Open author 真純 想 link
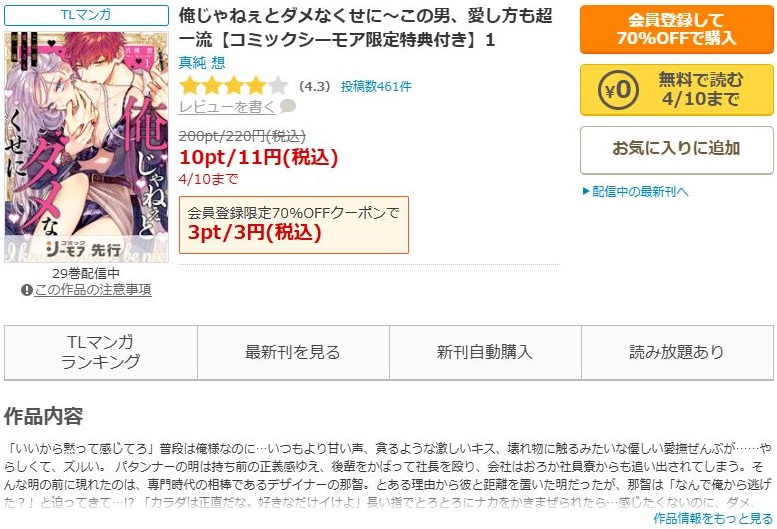 [x=202, y=63]
